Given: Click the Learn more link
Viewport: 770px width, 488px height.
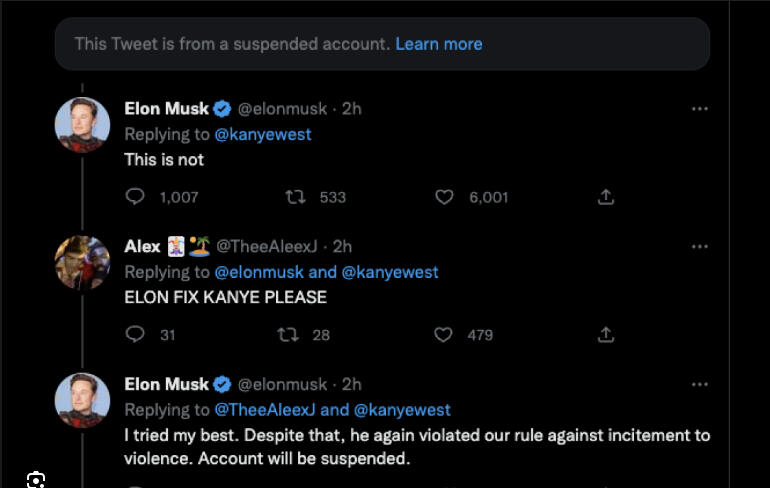Looking at the screenshot, I should point(438,44).
